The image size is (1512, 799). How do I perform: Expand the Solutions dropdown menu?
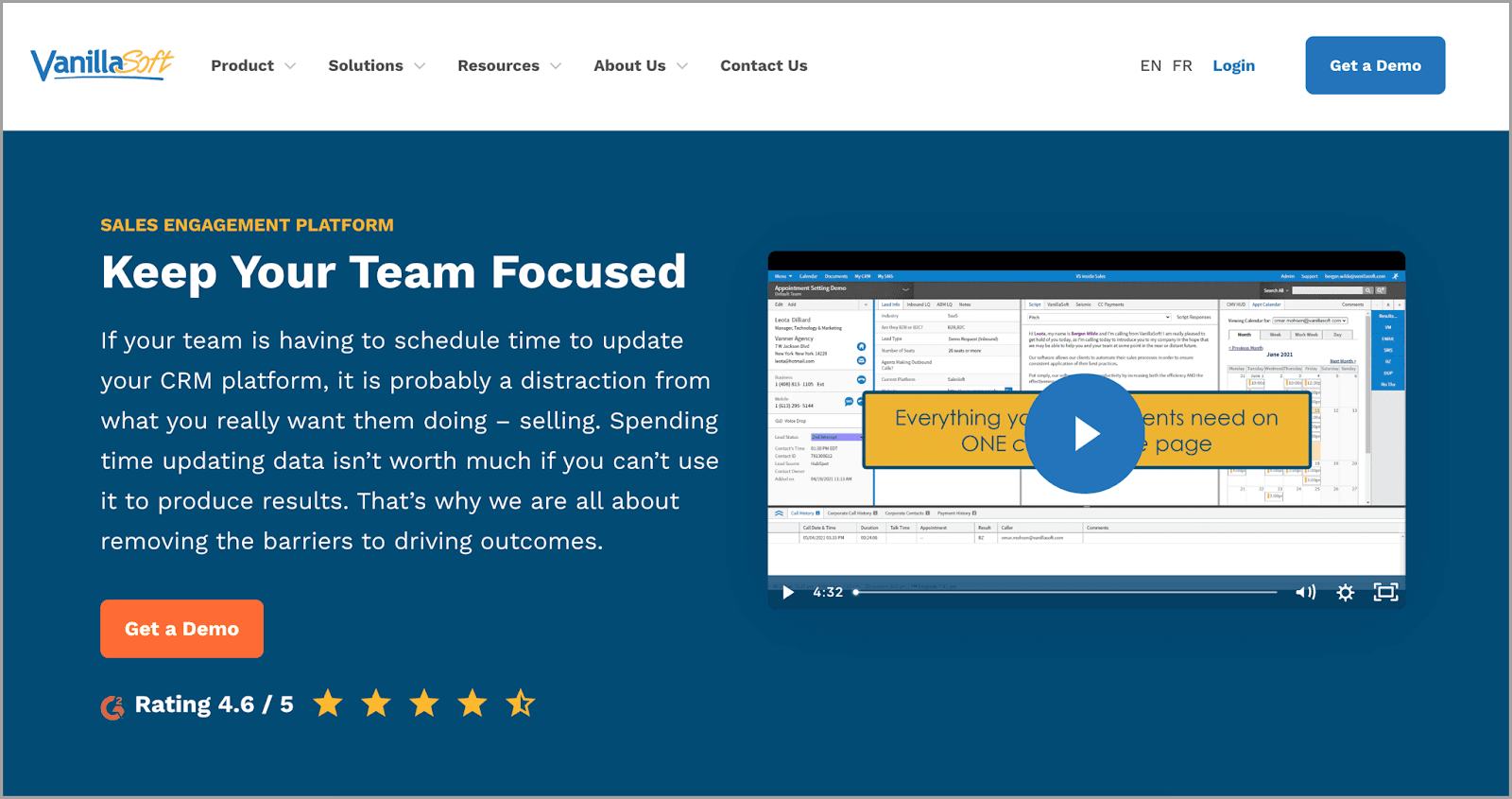click(x=376, y=66)
